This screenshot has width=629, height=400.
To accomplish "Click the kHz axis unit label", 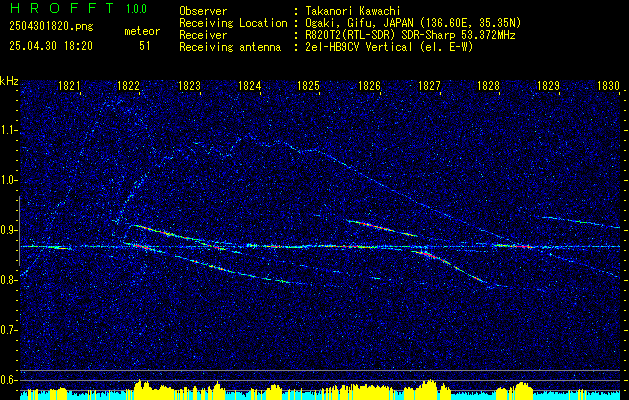I will tap(9, 81).
